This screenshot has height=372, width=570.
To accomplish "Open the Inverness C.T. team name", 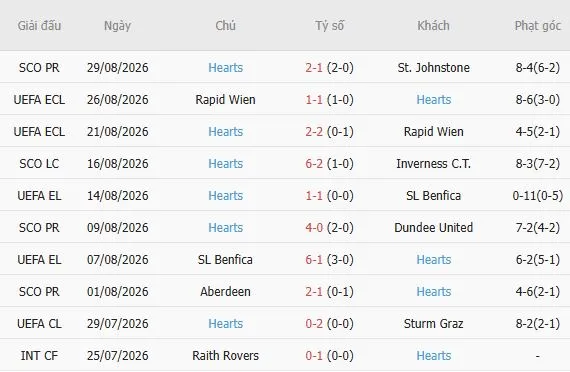I will click(x=433, y=164).
